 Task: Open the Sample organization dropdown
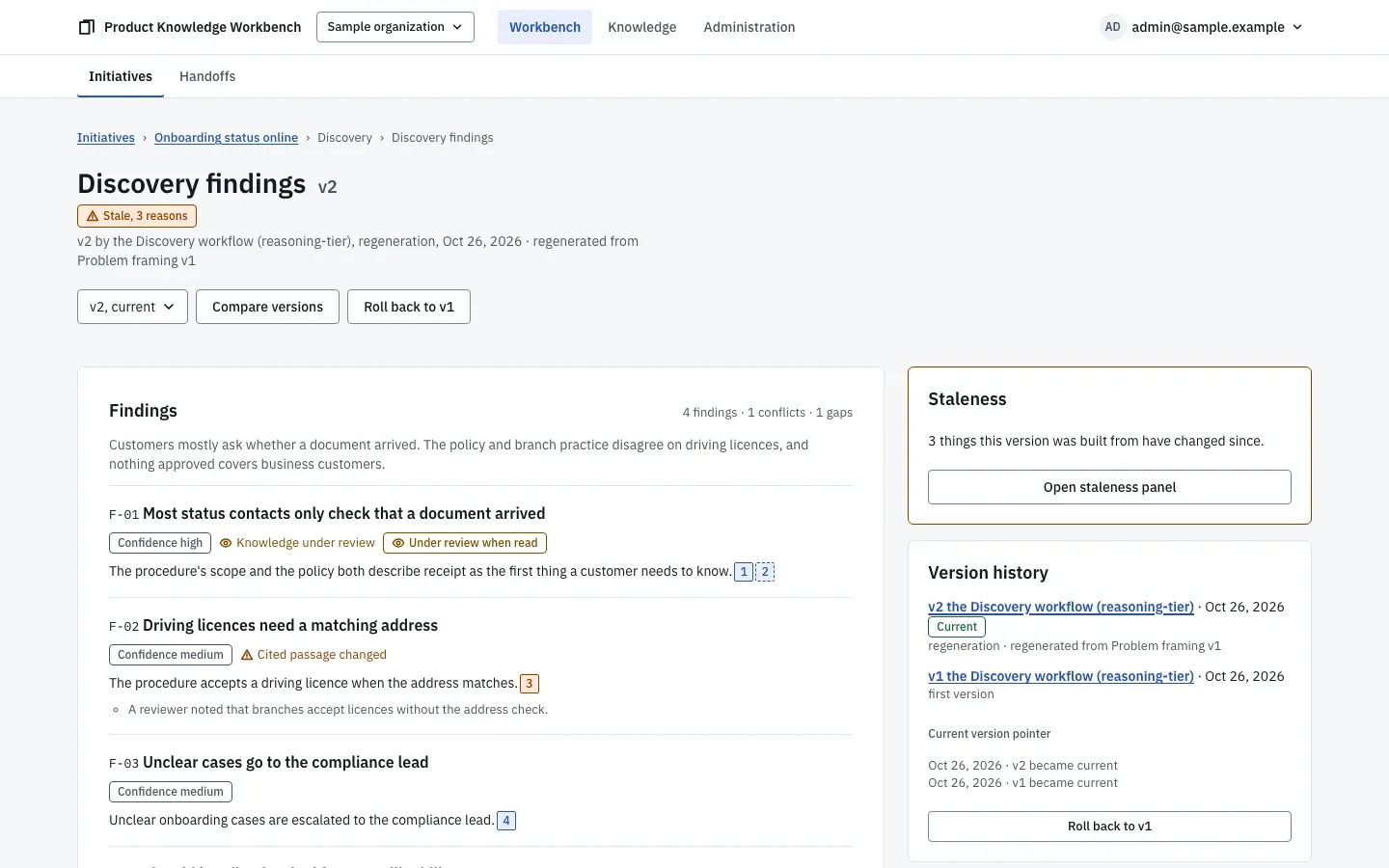pos(395,27)
